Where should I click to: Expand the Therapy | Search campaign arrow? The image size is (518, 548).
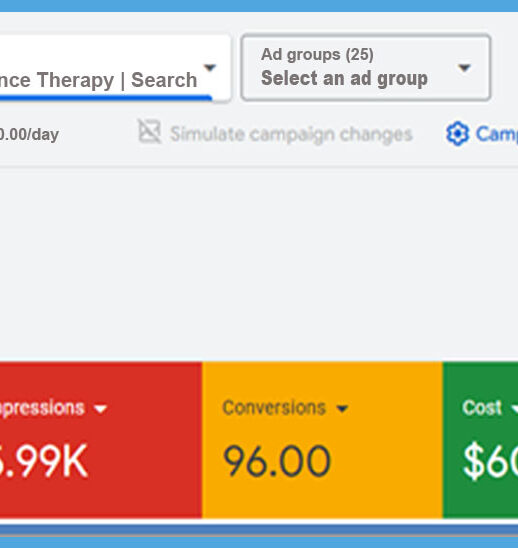pos(210,67)
